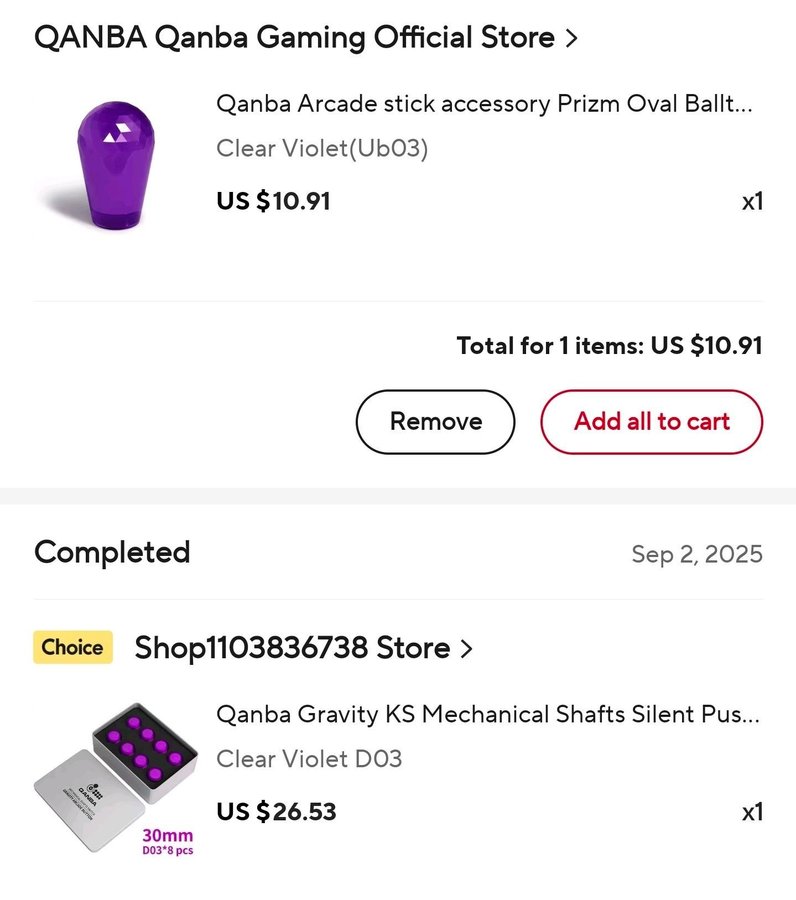Open Qanba Arcade stick accessory Prizm title
Image resolution: width=796 pixels, height=900 pixels.
(x=484, y=105)
